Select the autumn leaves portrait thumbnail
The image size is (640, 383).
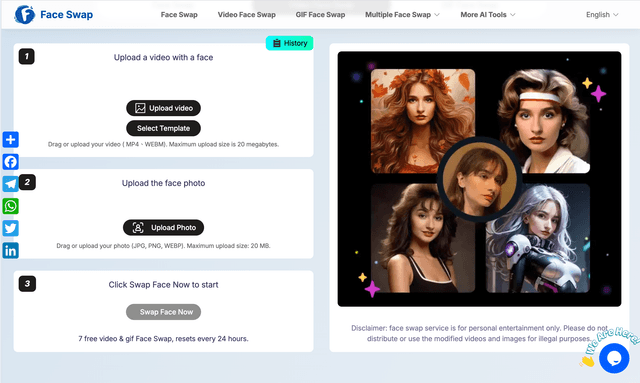(423, 121)
